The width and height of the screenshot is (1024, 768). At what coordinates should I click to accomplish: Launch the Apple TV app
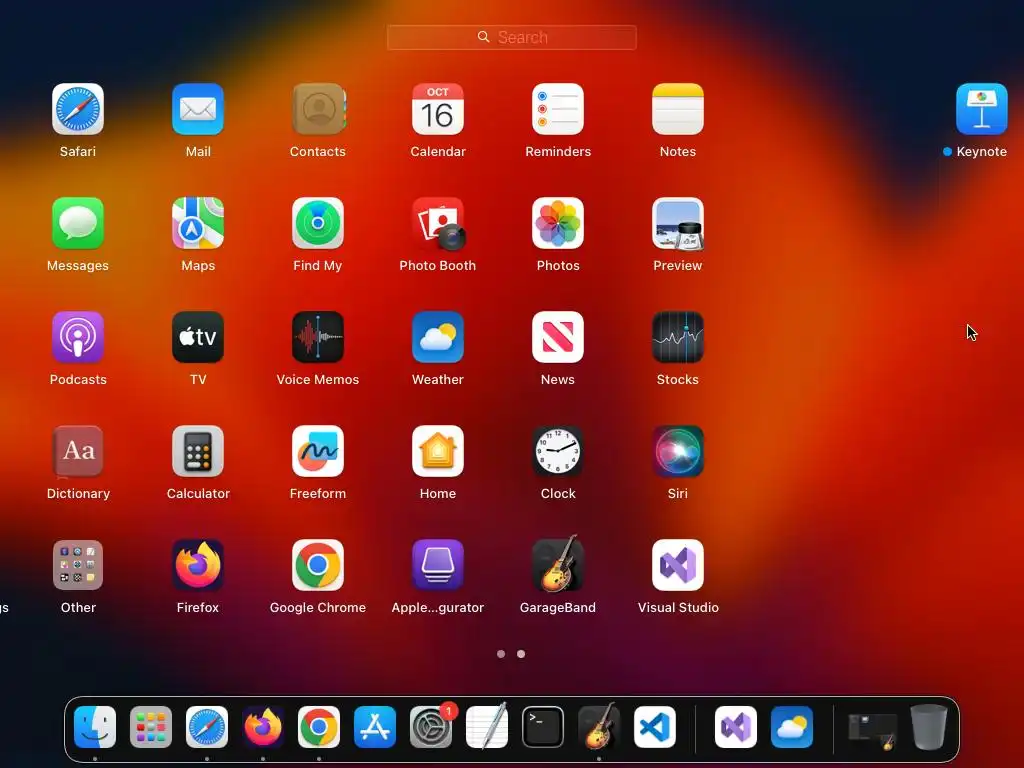click(198, 337)
